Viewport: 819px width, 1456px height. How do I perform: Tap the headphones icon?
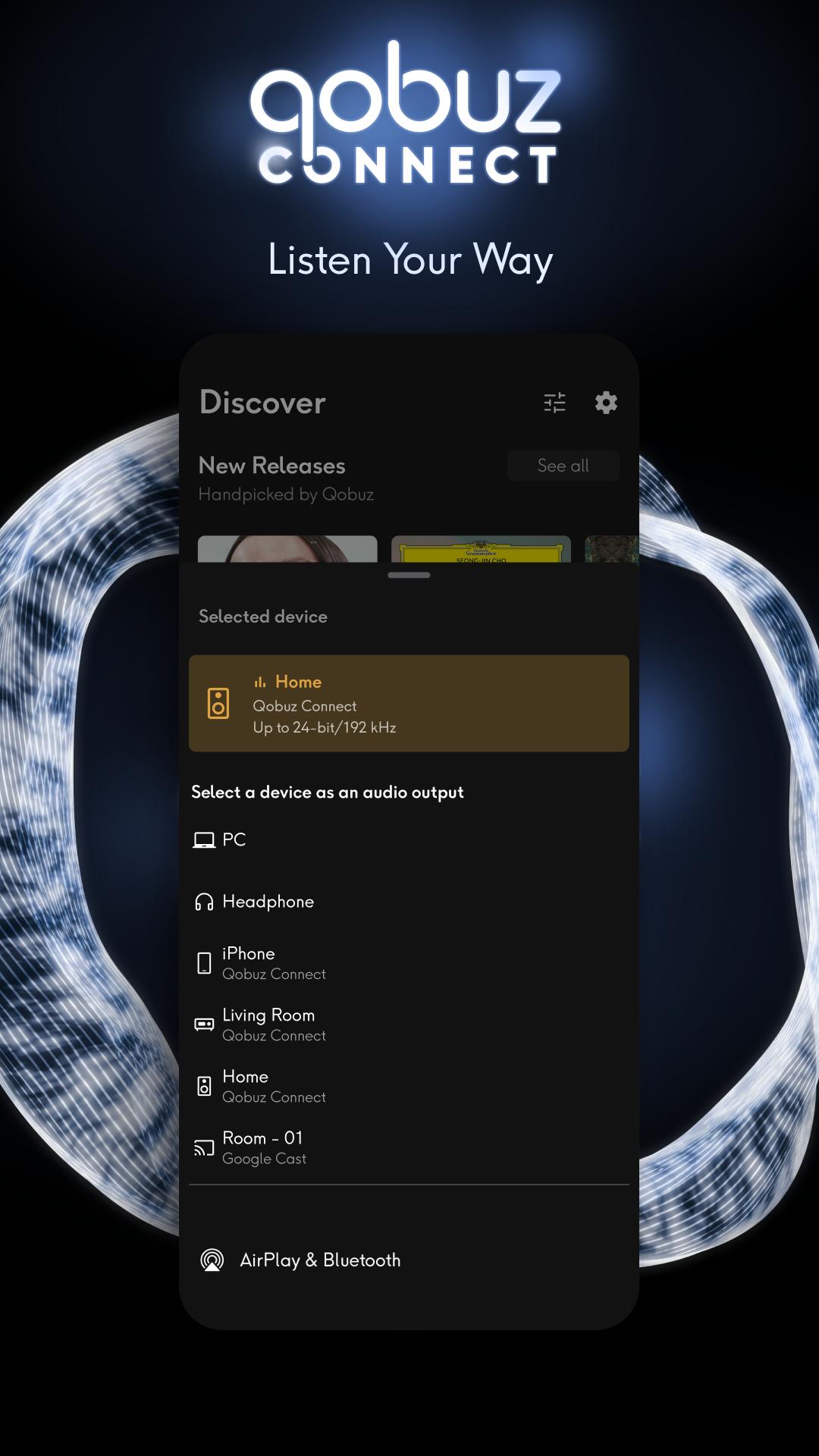pyautogui.click(x=204, y=902)
